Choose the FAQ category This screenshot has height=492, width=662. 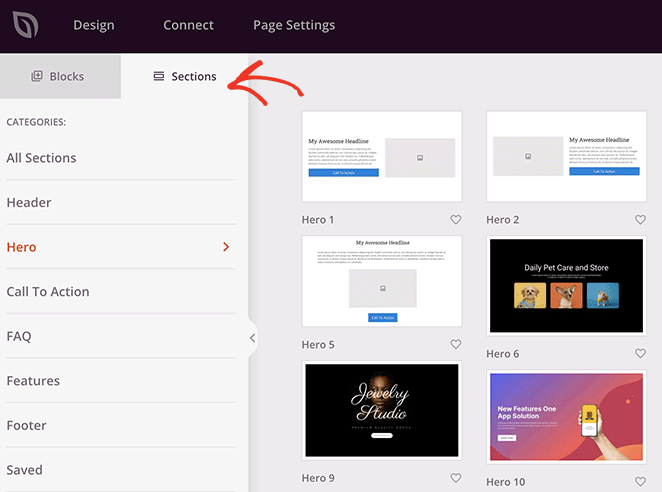(x=19, y=336)
